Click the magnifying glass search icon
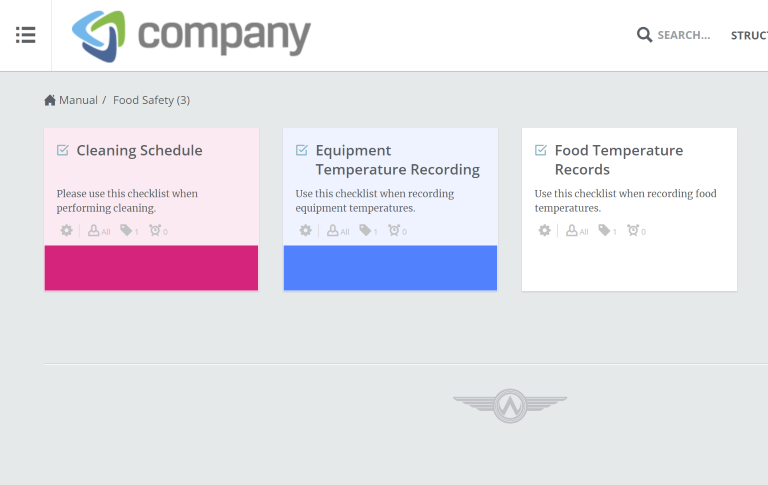 pos(644,35)
